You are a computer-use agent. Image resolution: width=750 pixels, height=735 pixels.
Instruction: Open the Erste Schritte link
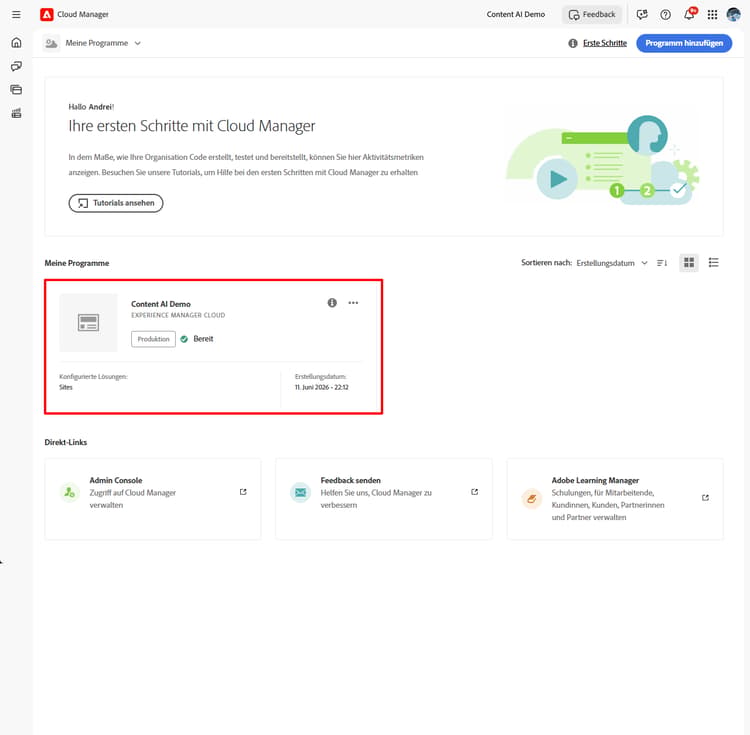[x=605, y=43]
